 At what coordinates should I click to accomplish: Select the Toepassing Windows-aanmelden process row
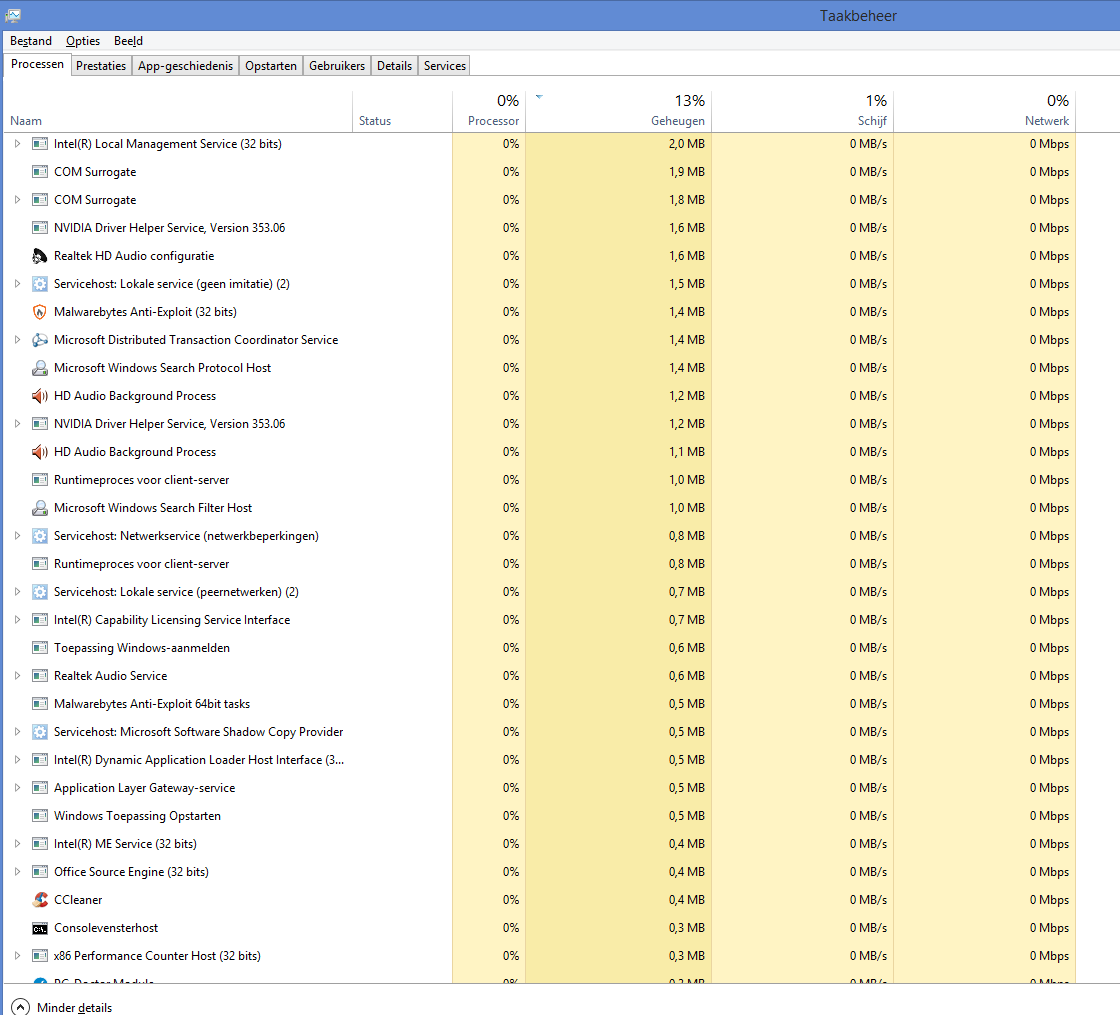[142, 648]
